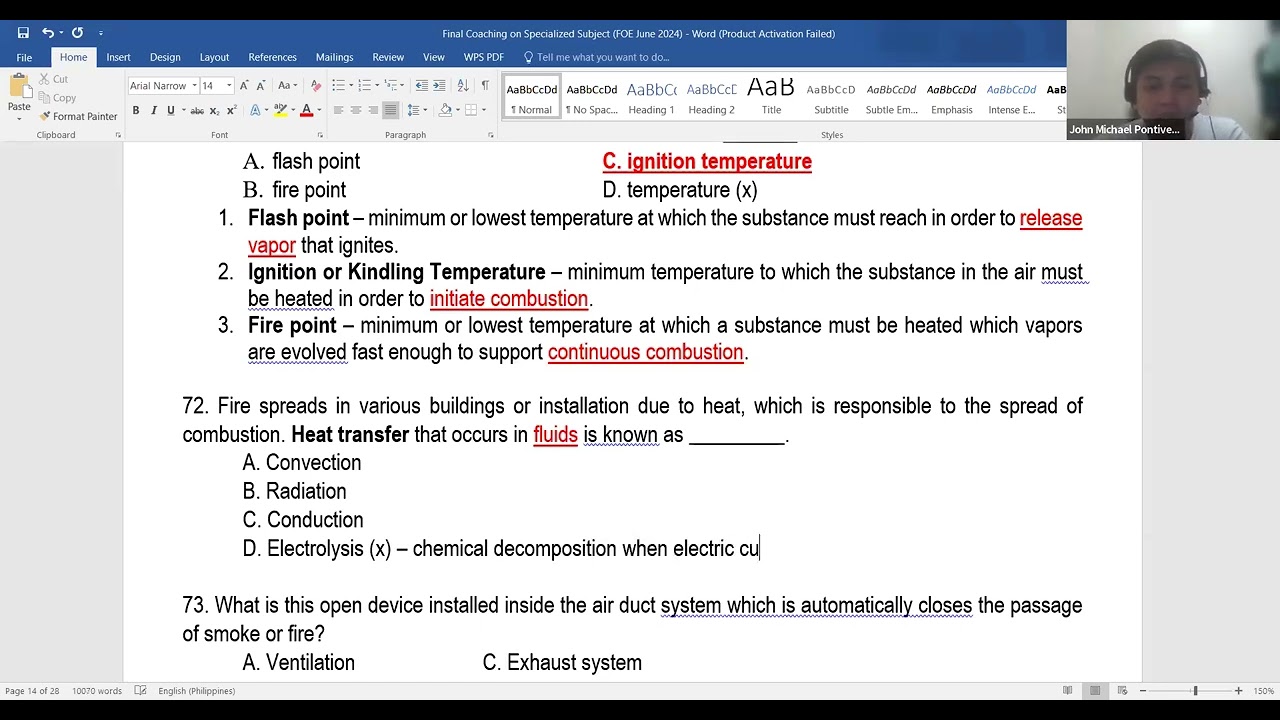Apply a numbered list
1280x720 pixels.
[364, 86]
